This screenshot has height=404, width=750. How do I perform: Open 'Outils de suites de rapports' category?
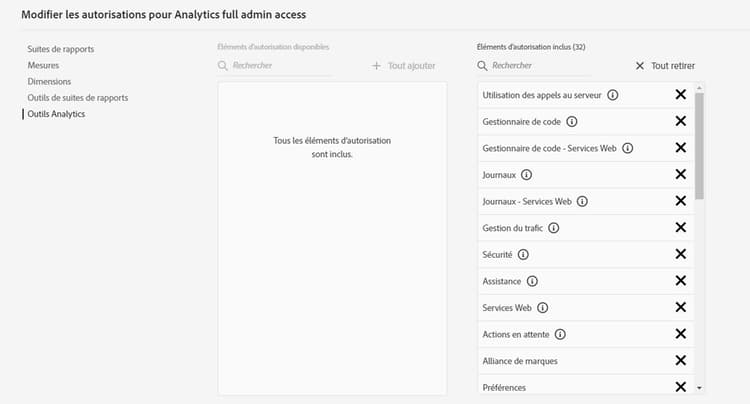click(x=78, y=97)
